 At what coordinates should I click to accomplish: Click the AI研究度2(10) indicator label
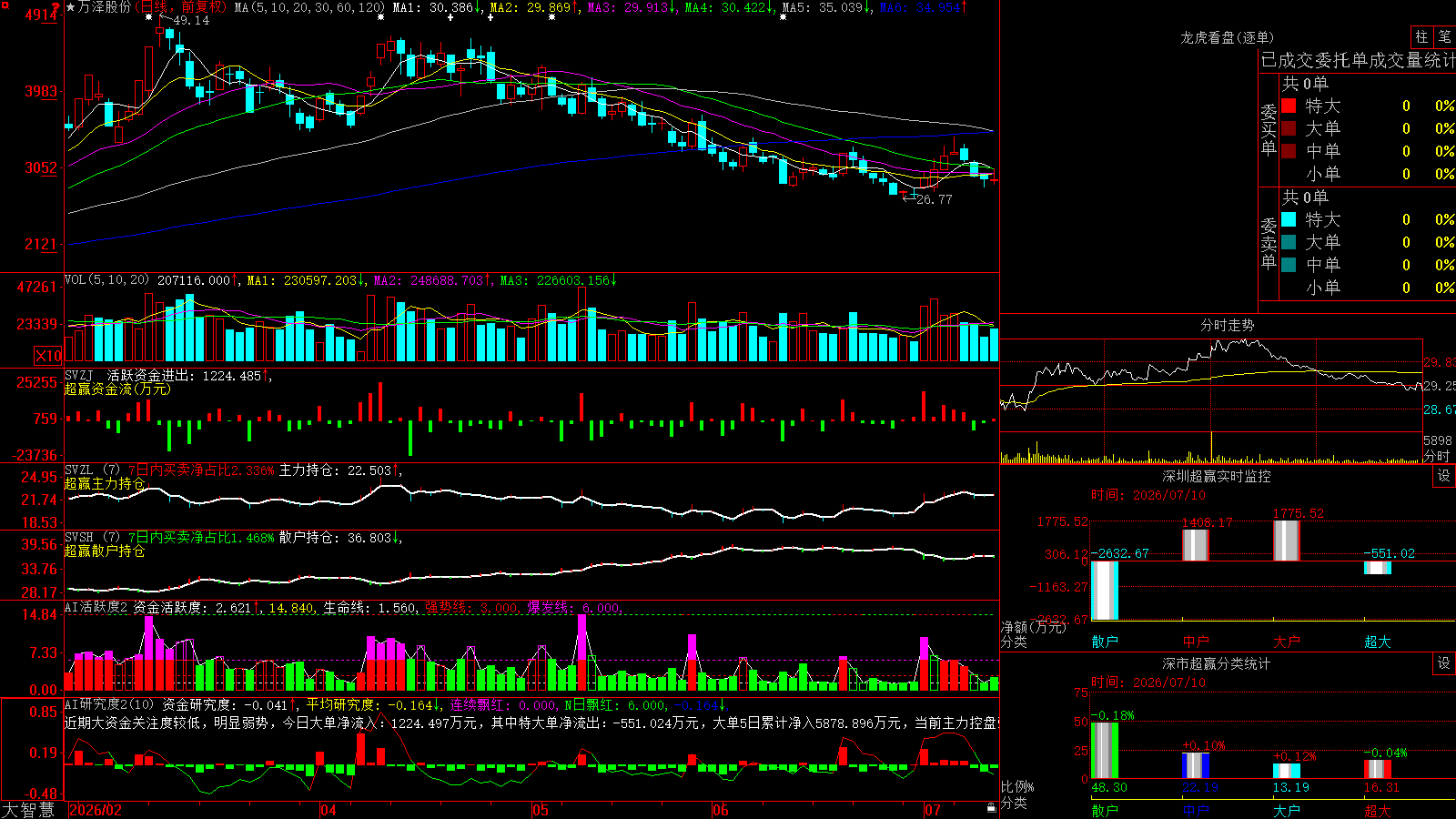109,704
